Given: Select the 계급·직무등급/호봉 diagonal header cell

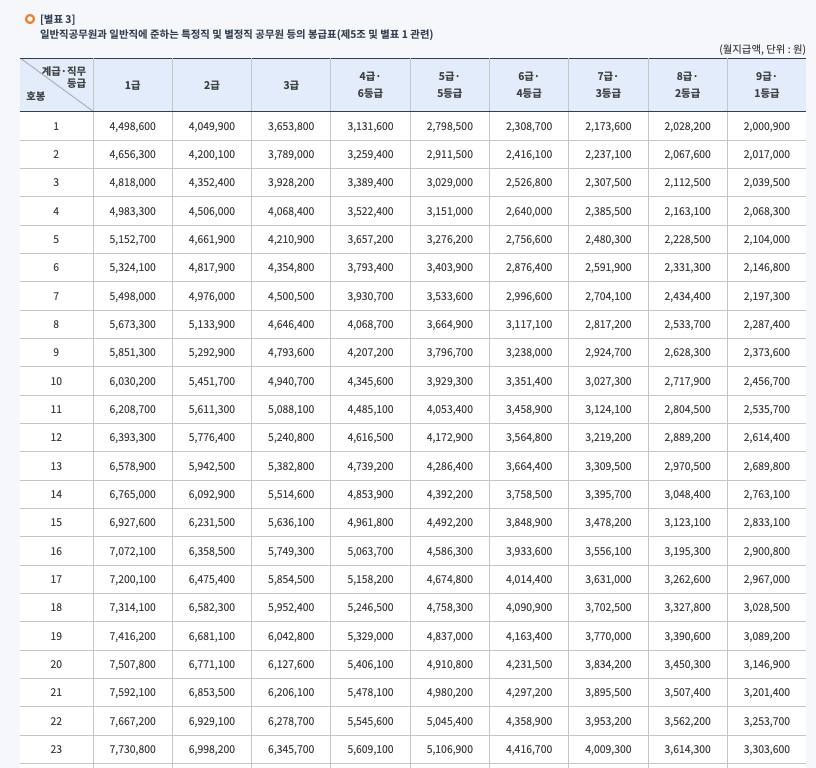Looking at the screenshot, I should [x=56, y=85].
